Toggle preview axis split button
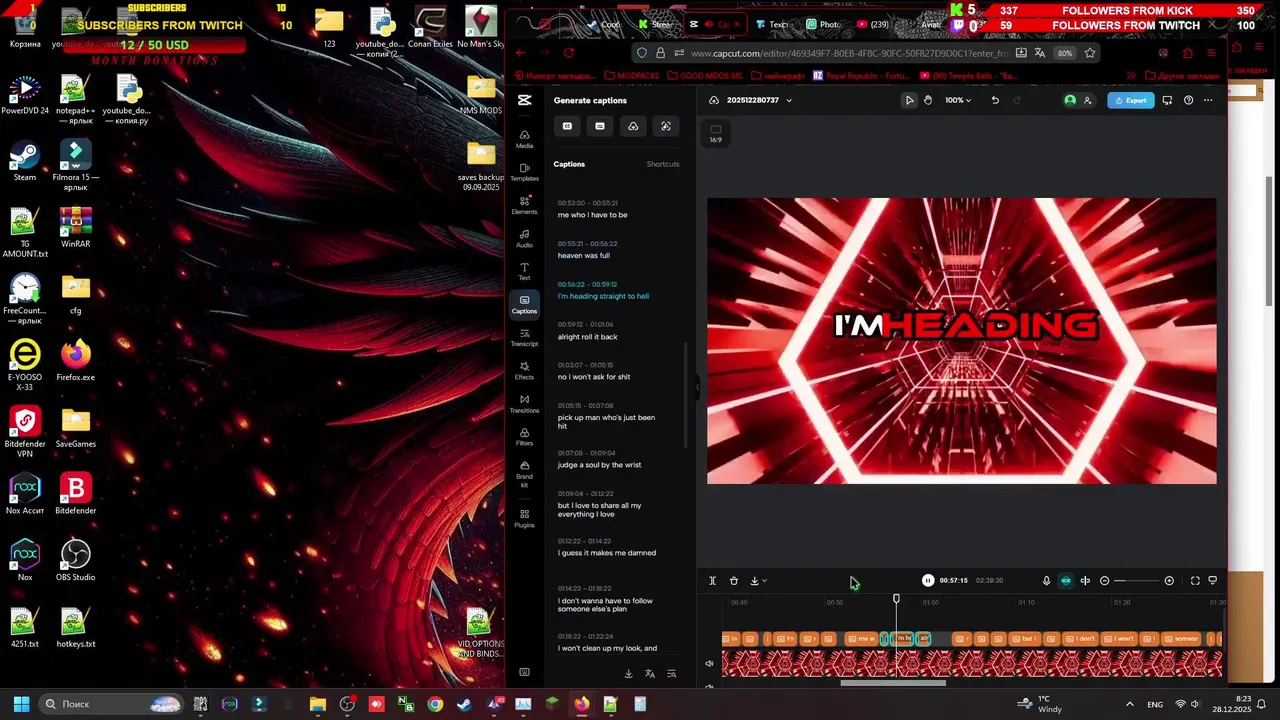Screen dimensions: 1280x720 (1085, 580)
